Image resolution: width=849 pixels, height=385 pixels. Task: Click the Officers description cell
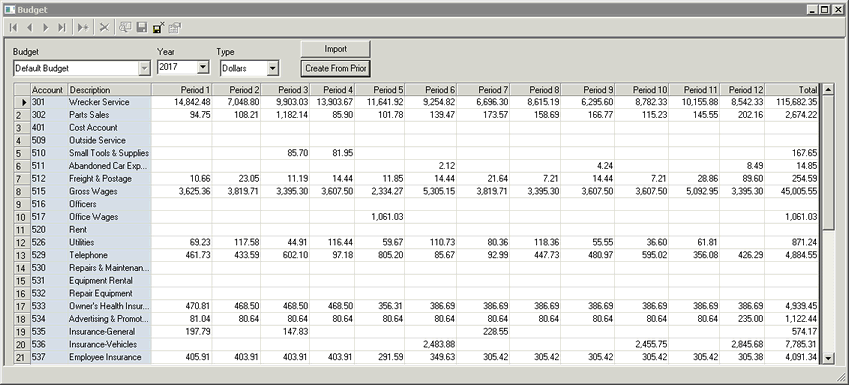(109, 204)
